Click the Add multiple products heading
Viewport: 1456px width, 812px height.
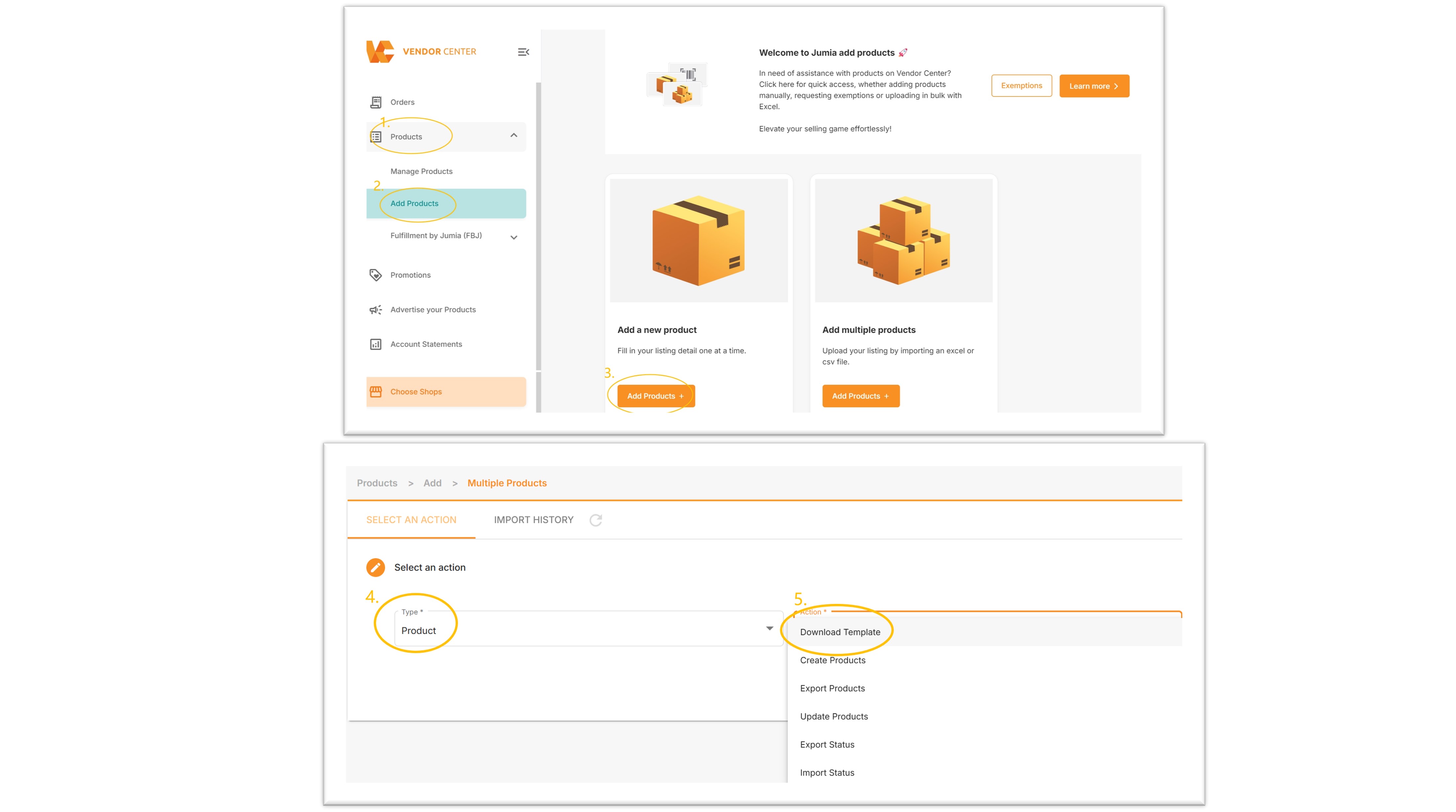869,330
